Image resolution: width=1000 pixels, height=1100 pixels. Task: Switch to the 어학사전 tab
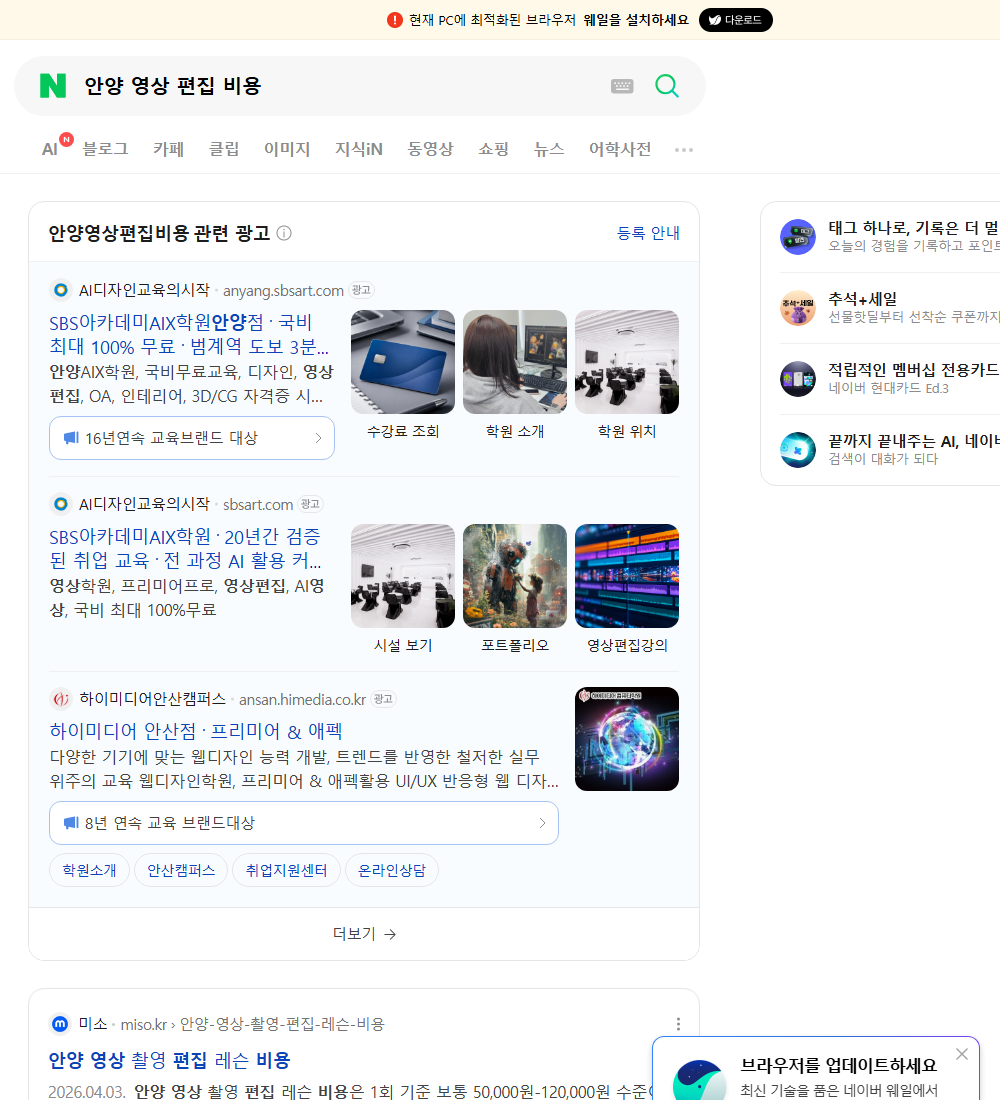point(620,149)
